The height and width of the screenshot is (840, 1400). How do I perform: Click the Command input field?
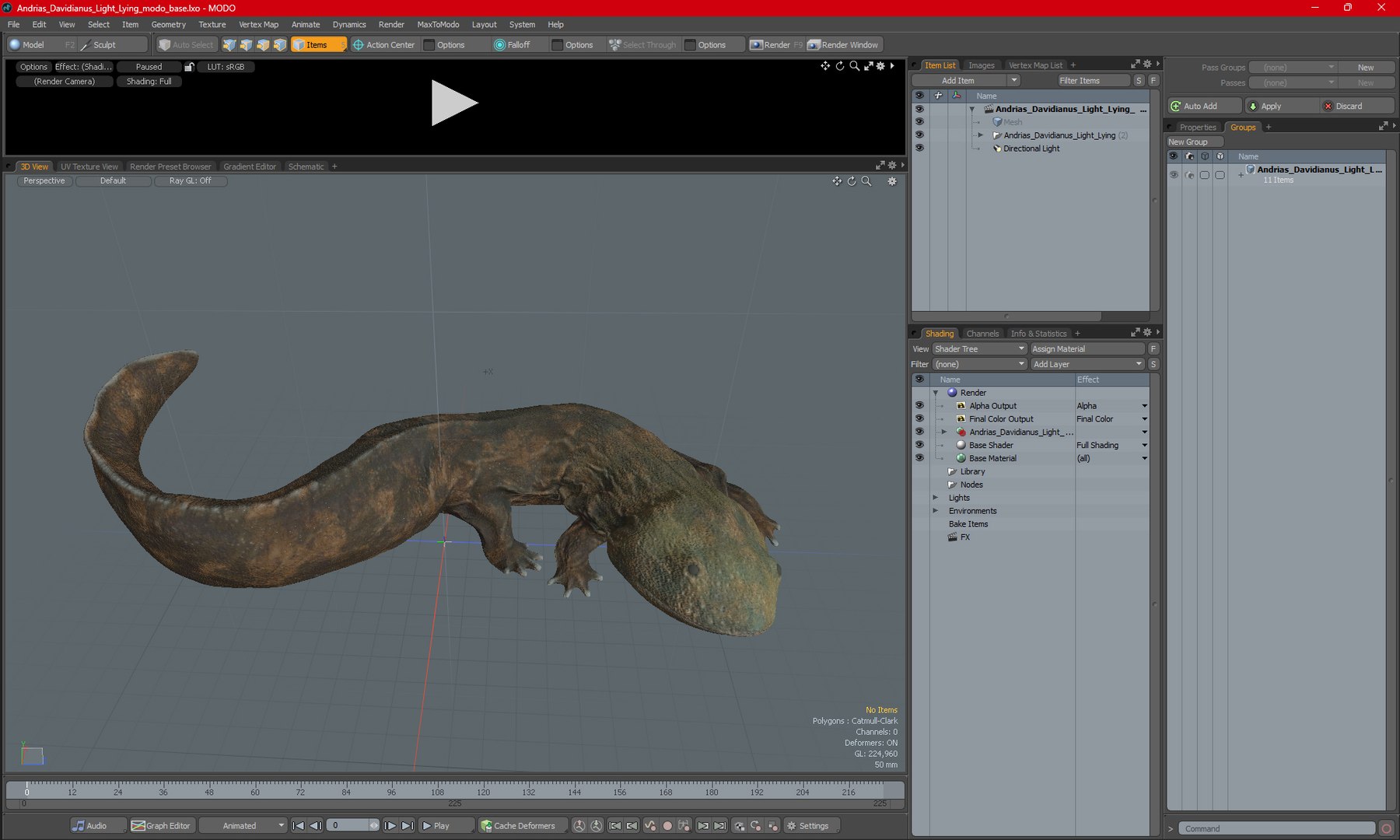(1276, 828)
